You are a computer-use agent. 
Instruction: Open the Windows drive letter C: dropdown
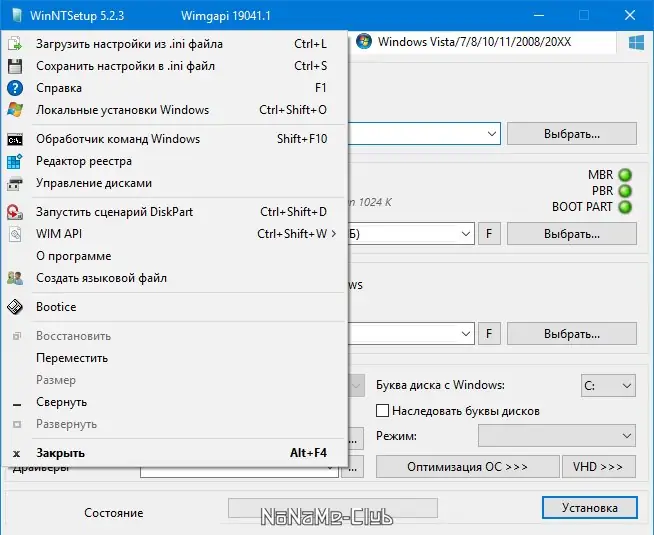[x=608, y=385]
